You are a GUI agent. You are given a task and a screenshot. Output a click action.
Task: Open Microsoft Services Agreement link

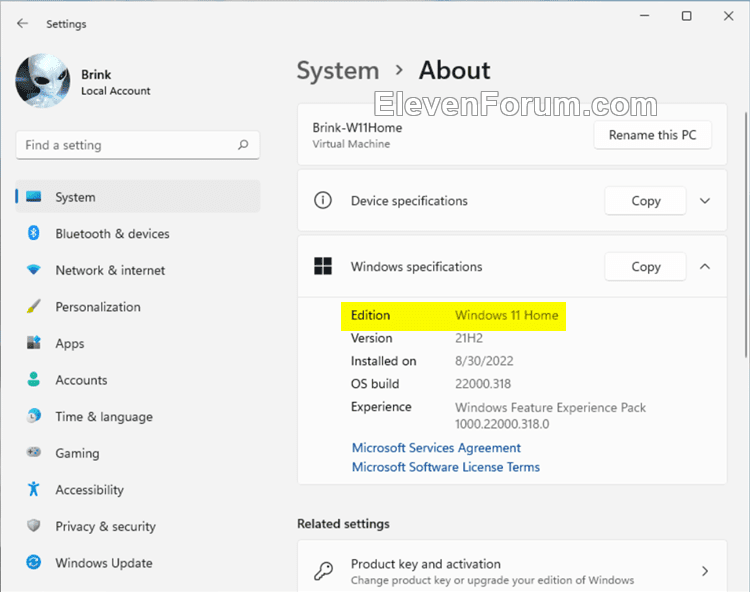point(436,448)
